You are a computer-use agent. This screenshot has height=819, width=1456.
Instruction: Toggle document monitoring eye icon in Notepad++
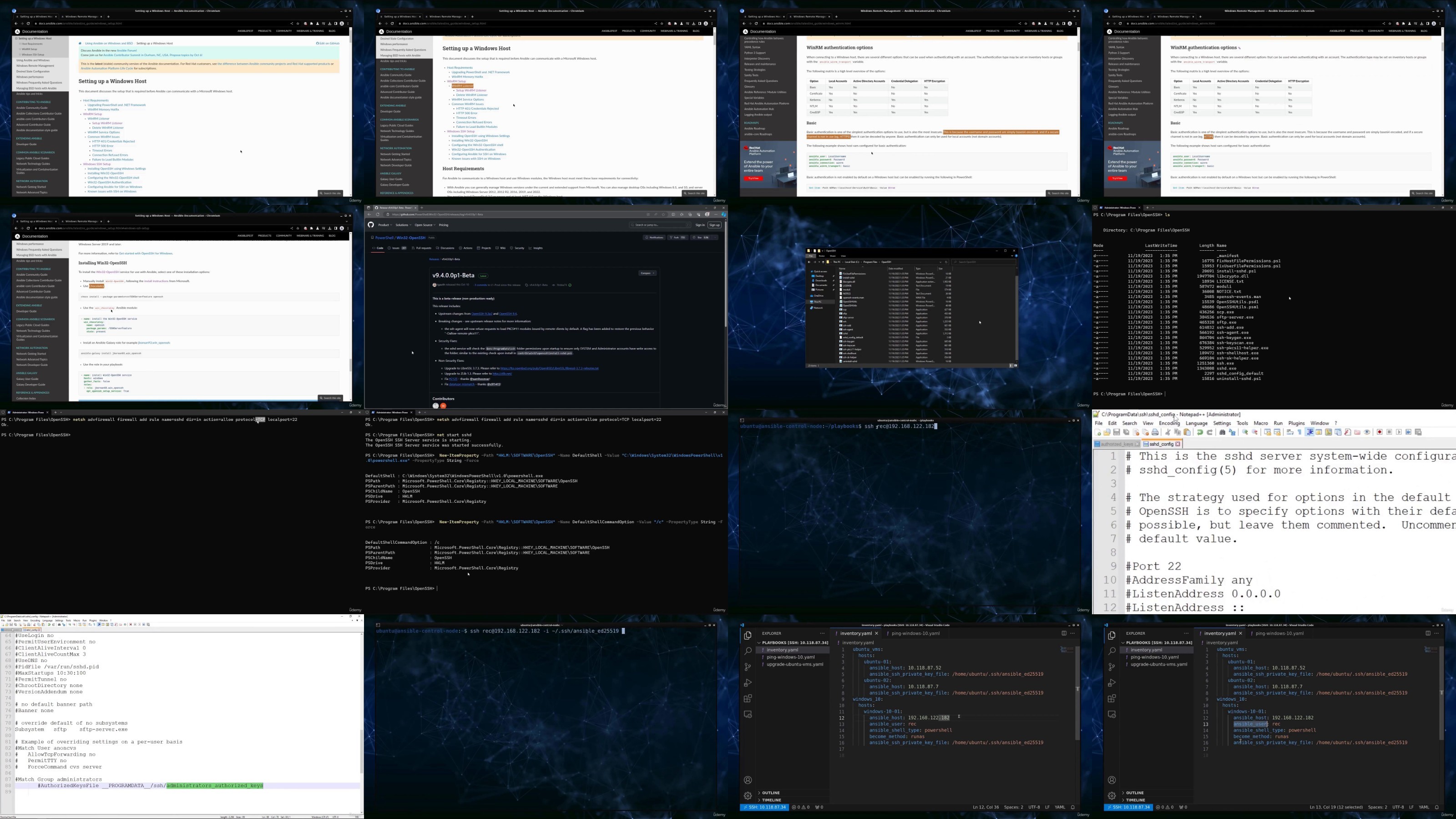(1367, 432)
